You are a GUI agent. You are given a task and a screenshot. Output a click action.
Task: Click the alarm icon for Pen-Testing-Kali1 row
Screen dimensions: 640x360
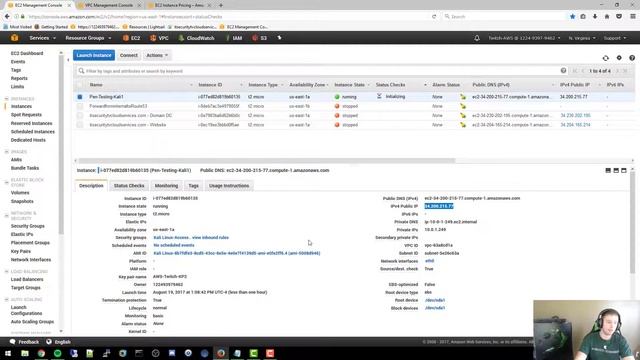[463, 97]
